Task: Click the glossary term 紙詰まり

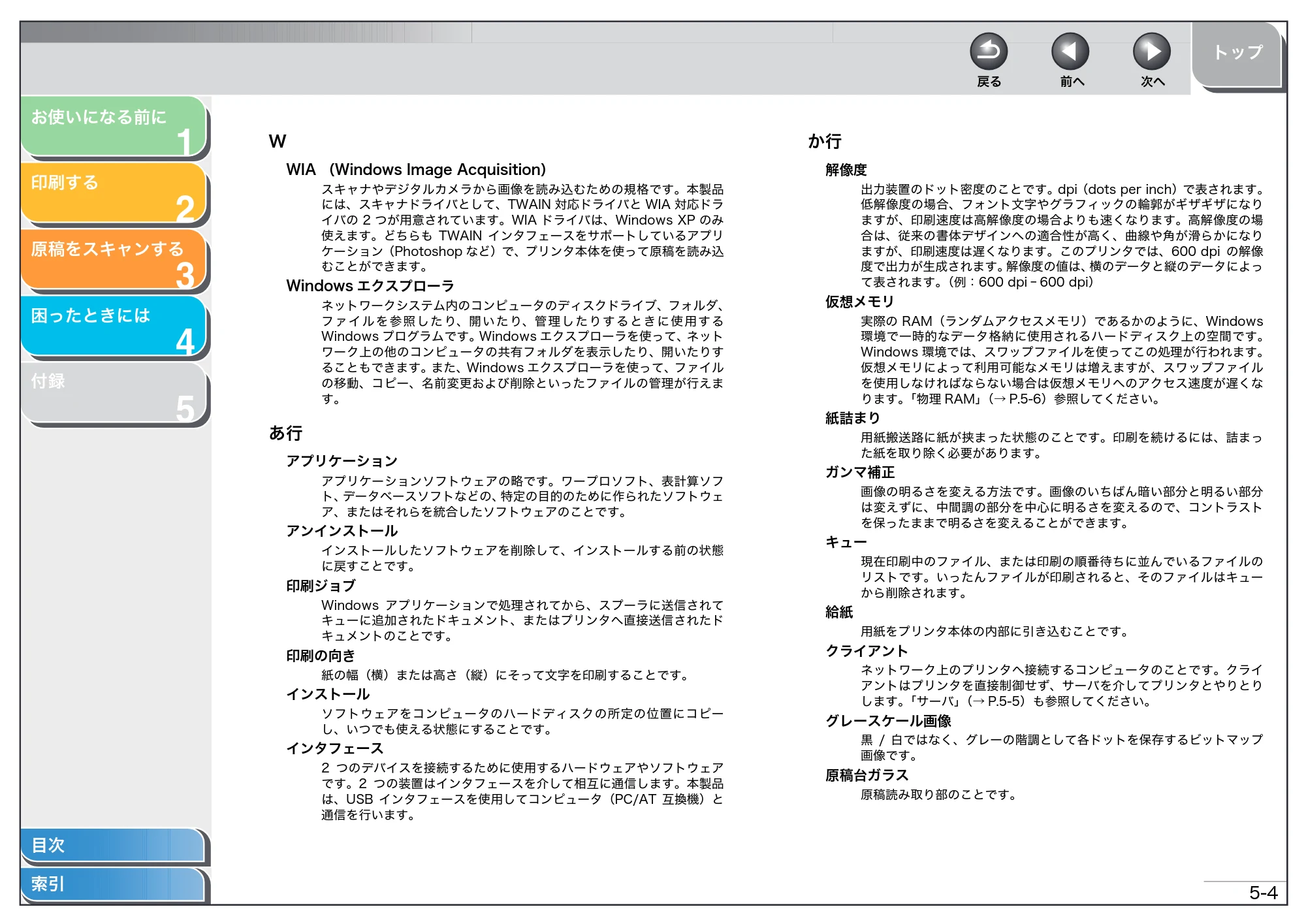Action: point(853,418)
